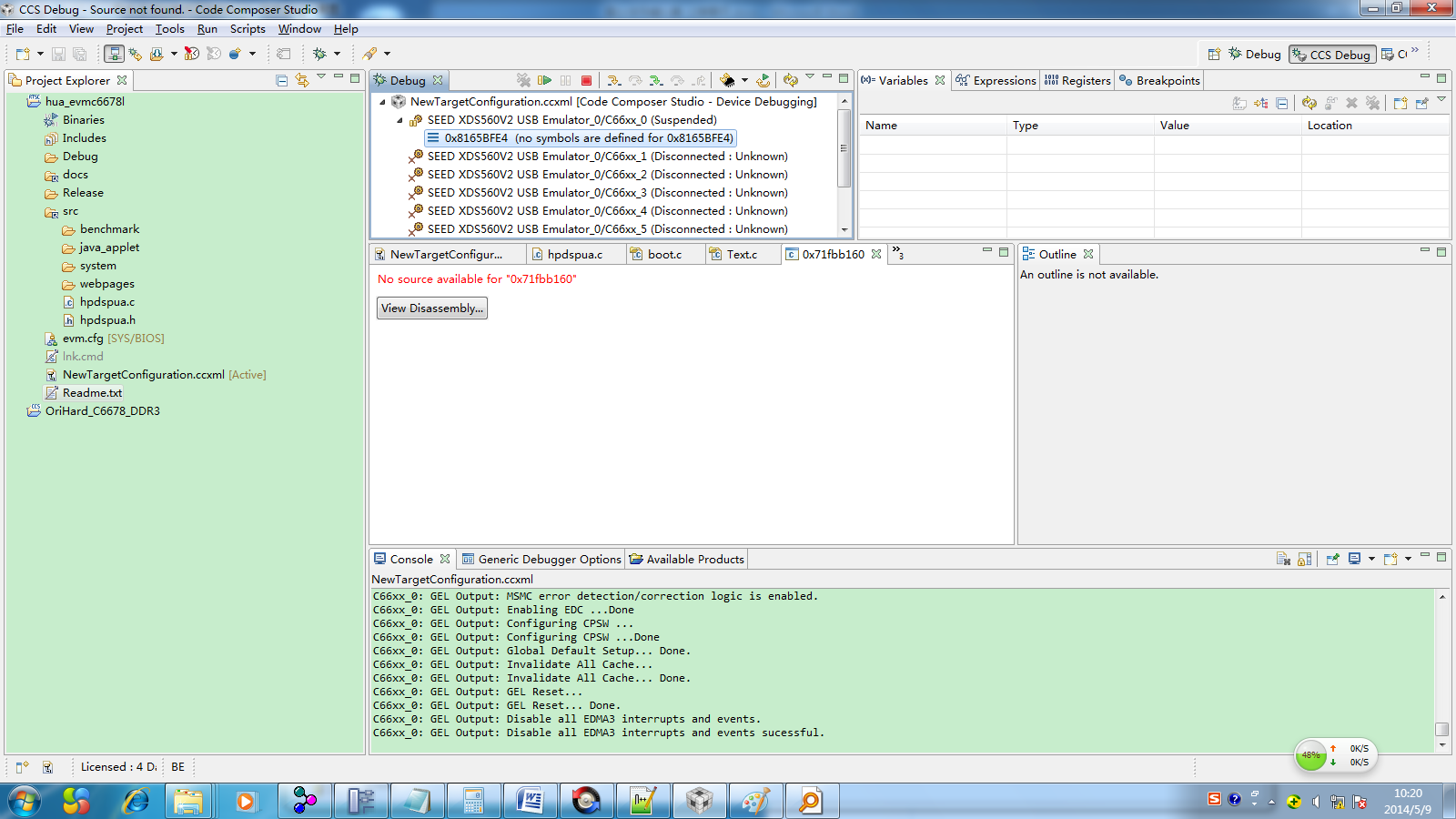This screenshot has height=819, width=1456.
Task: Click the system tray clock
Action: (1408, 801)
